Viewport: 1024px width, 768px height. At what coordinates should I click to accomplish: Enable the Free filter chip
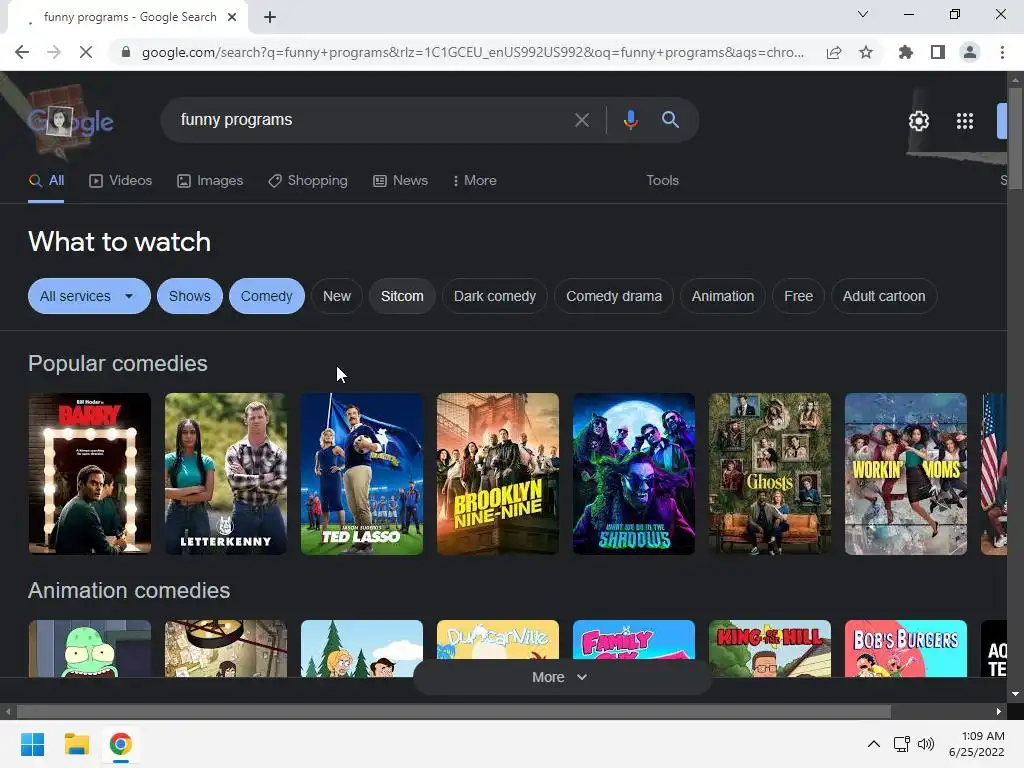[799, 296]
